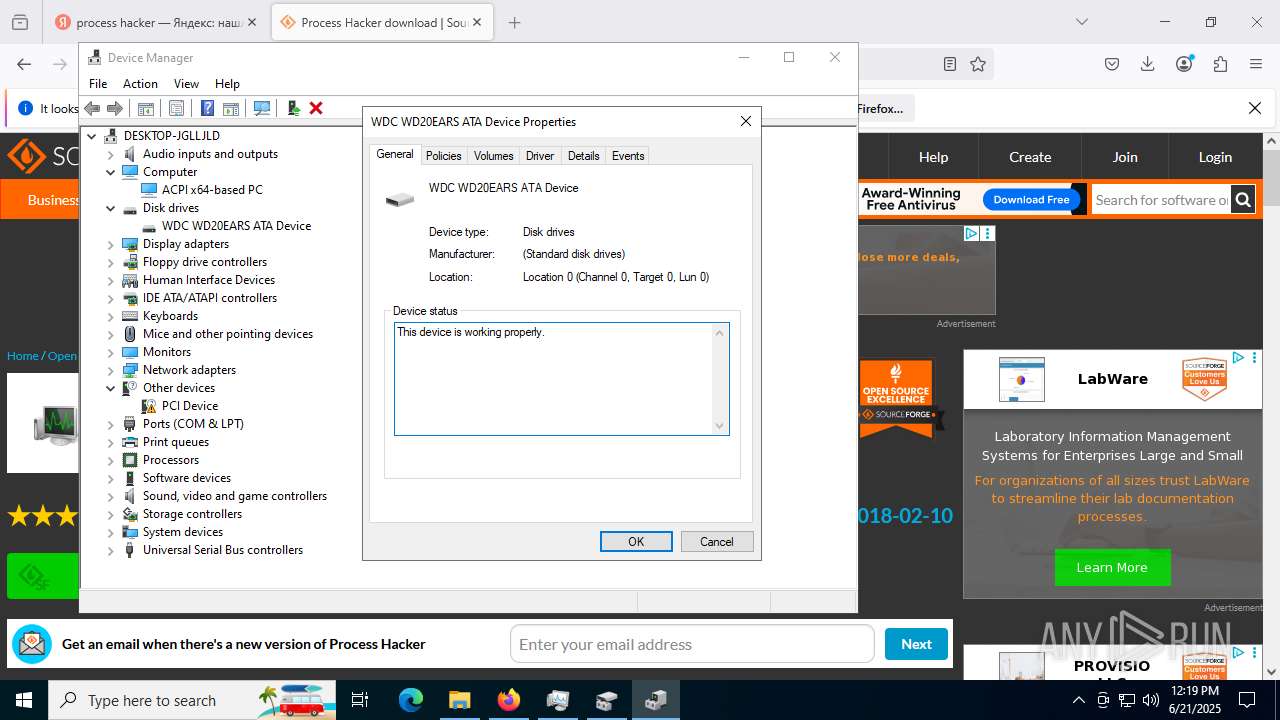Click the volume icon in system tray
This screenshot has height=720, width=1280.
pos(1150,700)
